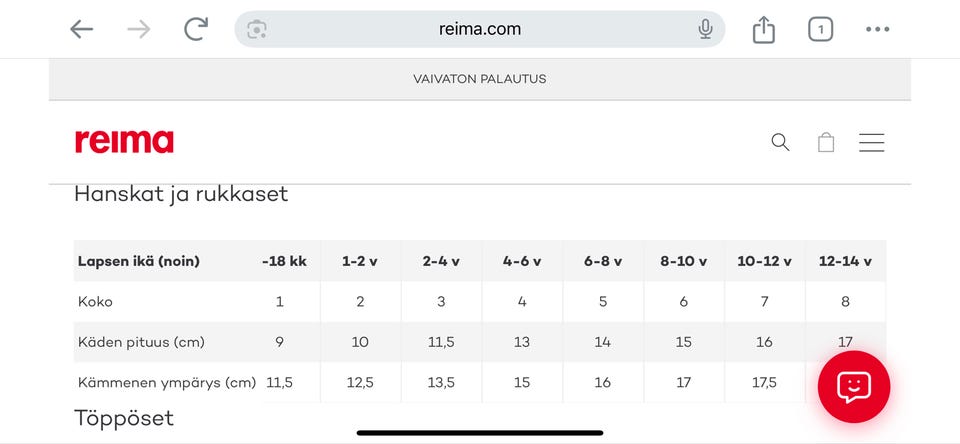The image size is (960, 444).
Task: Tap the Vaivaton palautus banner
Action: pyautogui.click(x=480, y=79)
